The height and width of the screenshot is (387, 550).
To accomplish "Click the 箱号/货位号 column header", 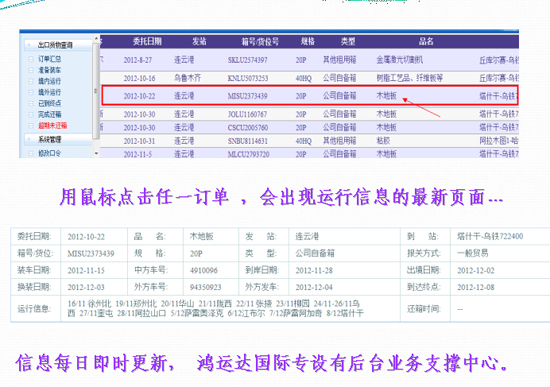I will tap(260, 42).
